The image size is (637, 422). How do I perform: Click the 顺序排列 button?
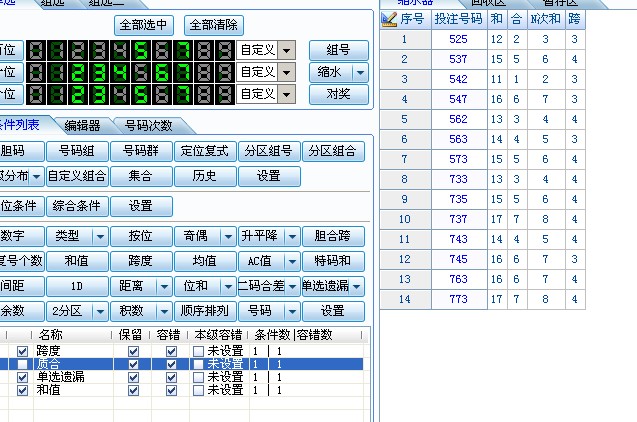(x=205, y=312)
